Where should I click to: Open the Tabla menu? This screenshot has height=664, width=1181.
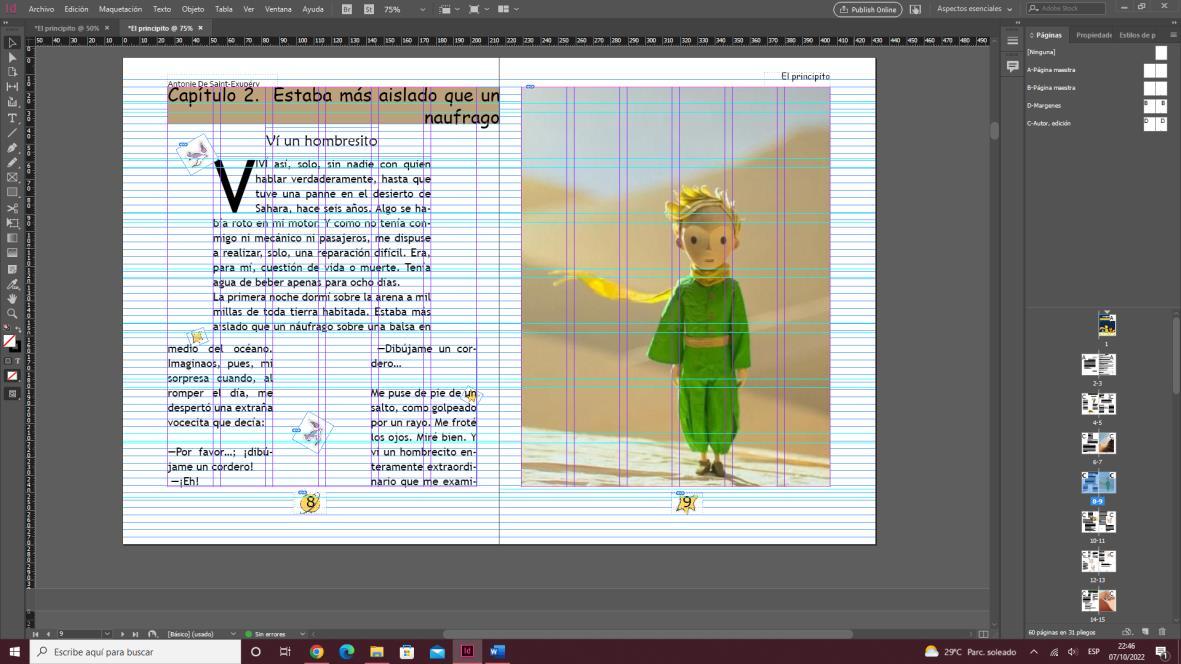click(x=224, y=9)
